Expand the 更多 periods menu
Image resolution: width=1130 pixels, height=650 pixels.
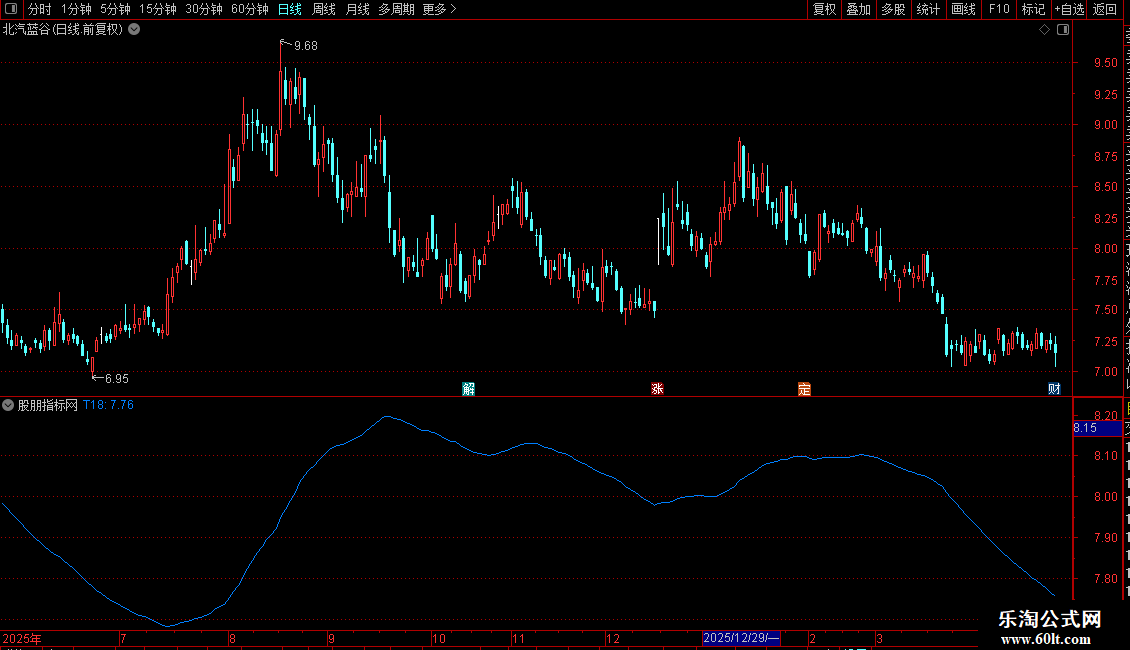pos(439,9)
